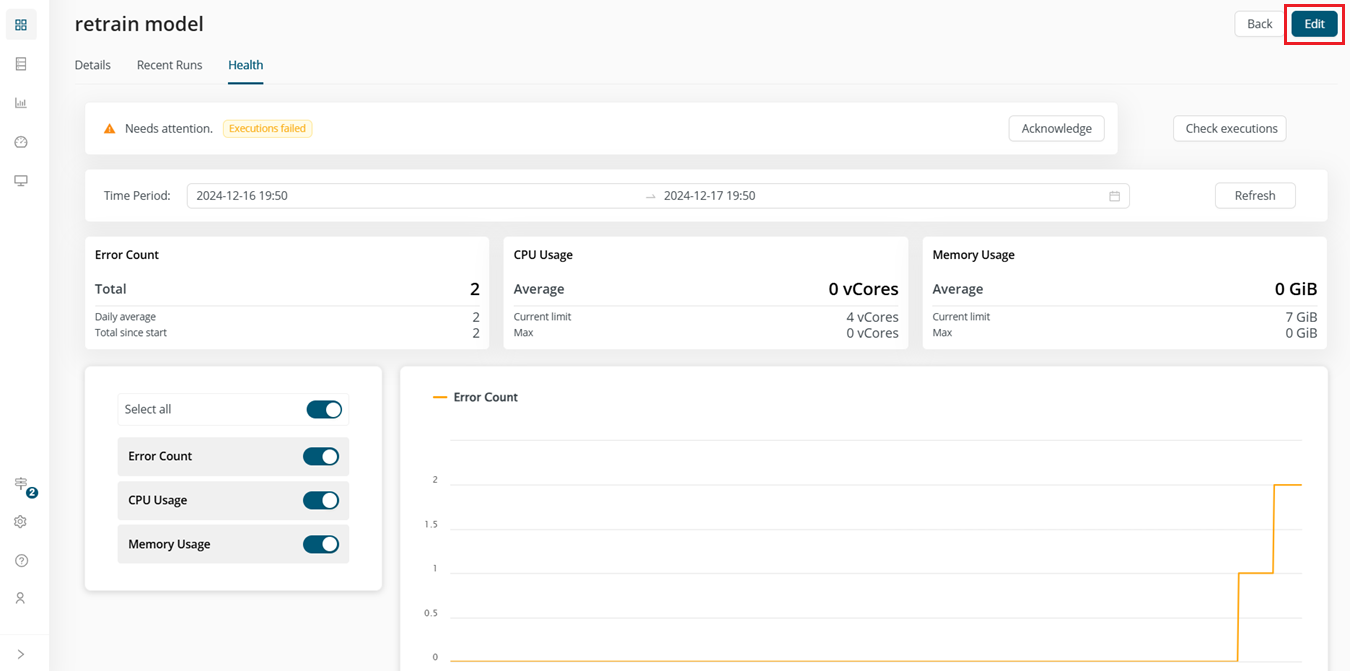Toggle the Select all switch
The width and height of the screenshot is (1350, 671).
(x=324, y=409)
